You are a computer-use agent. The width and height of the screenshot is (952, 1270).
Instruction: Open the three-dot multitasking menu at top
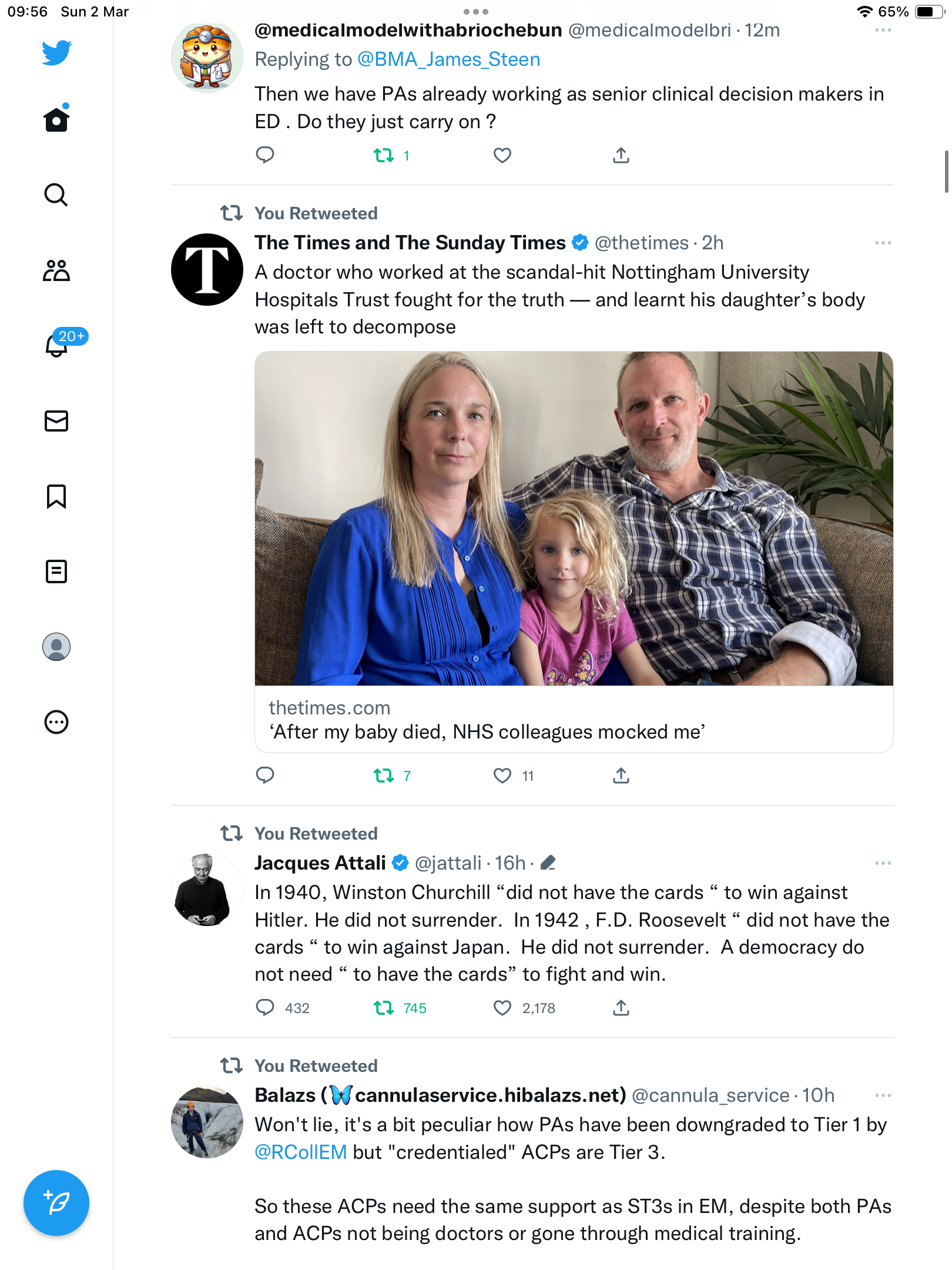(x=476, y=12)
